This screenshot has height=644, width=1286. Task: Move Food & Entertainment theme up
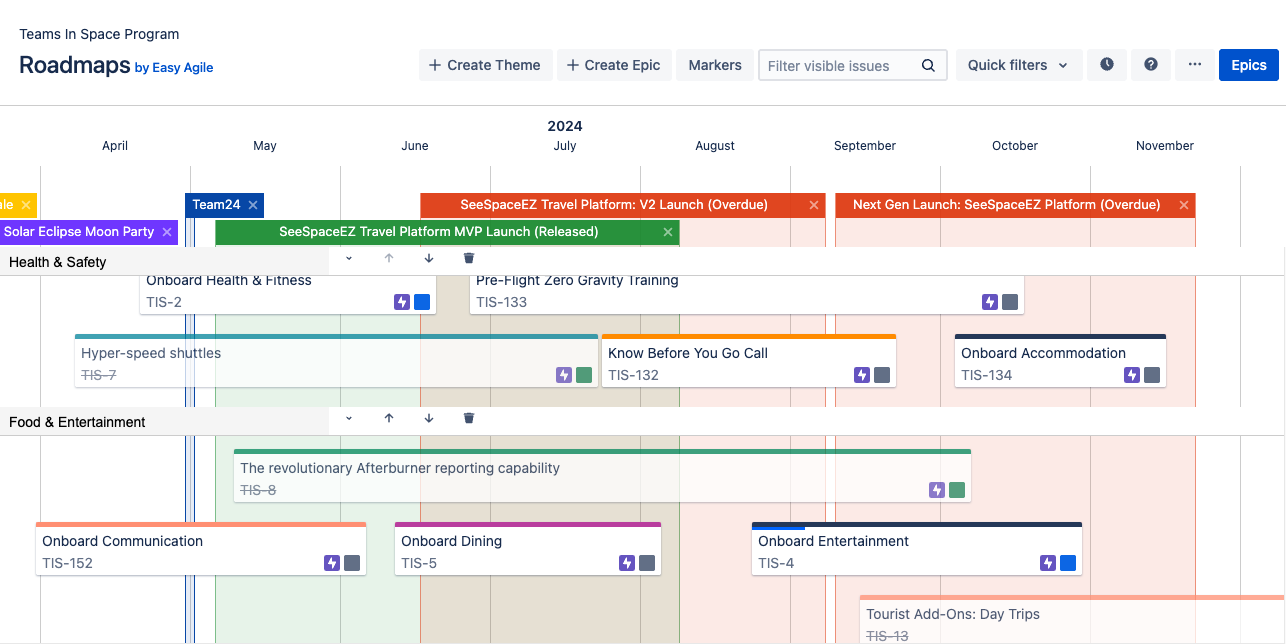389,418
